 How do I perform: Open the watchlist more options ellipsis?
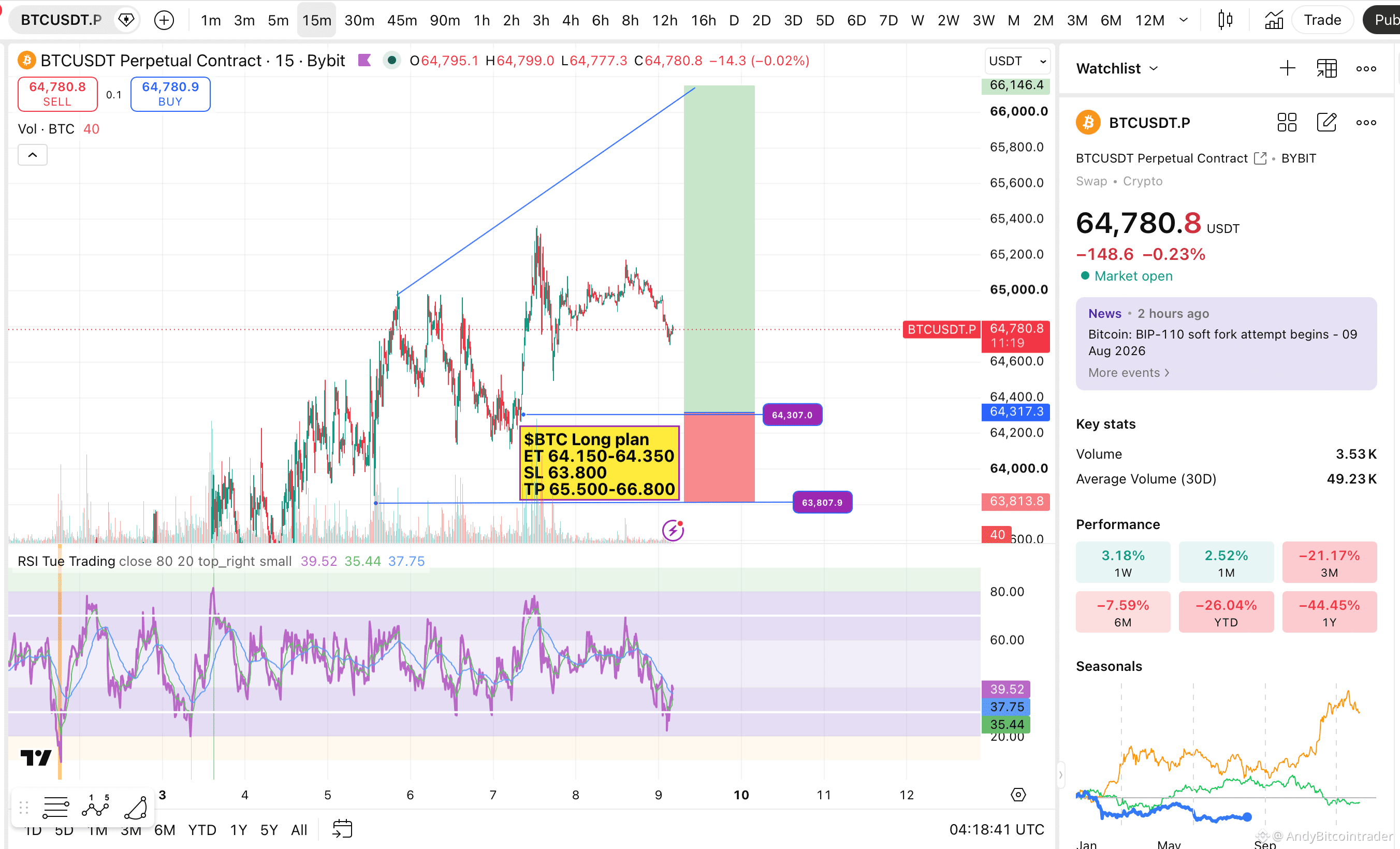[x=1366, y=69]
